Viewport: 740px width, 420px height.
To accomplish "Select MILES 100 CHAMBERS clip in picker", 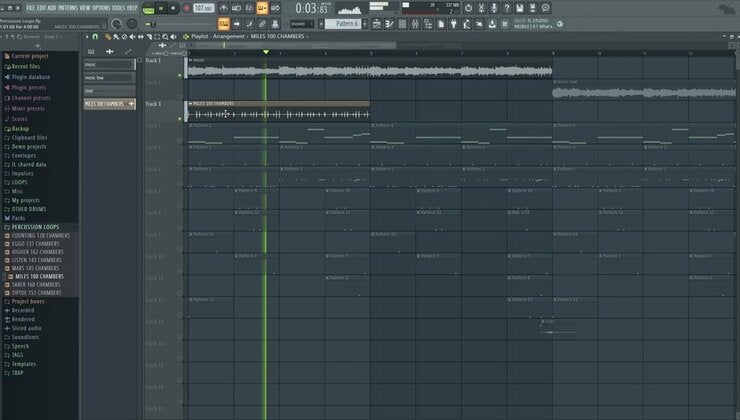I will tap(105, 103).
